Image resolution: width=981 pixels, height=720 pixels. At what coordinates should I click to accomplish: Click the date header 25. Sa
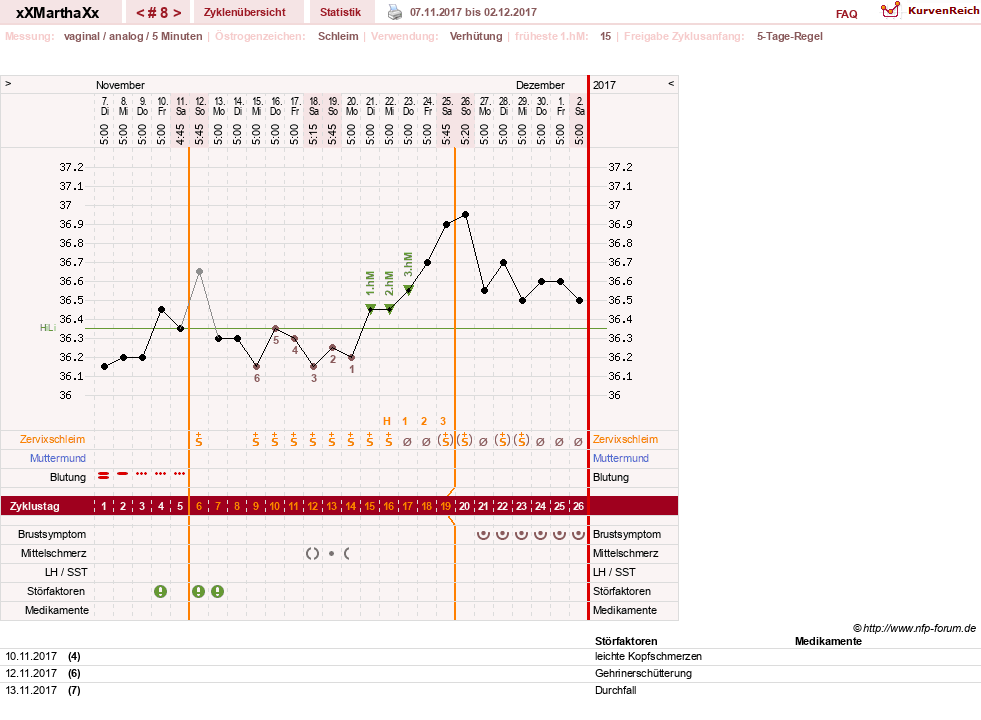[x=447, y=106]
